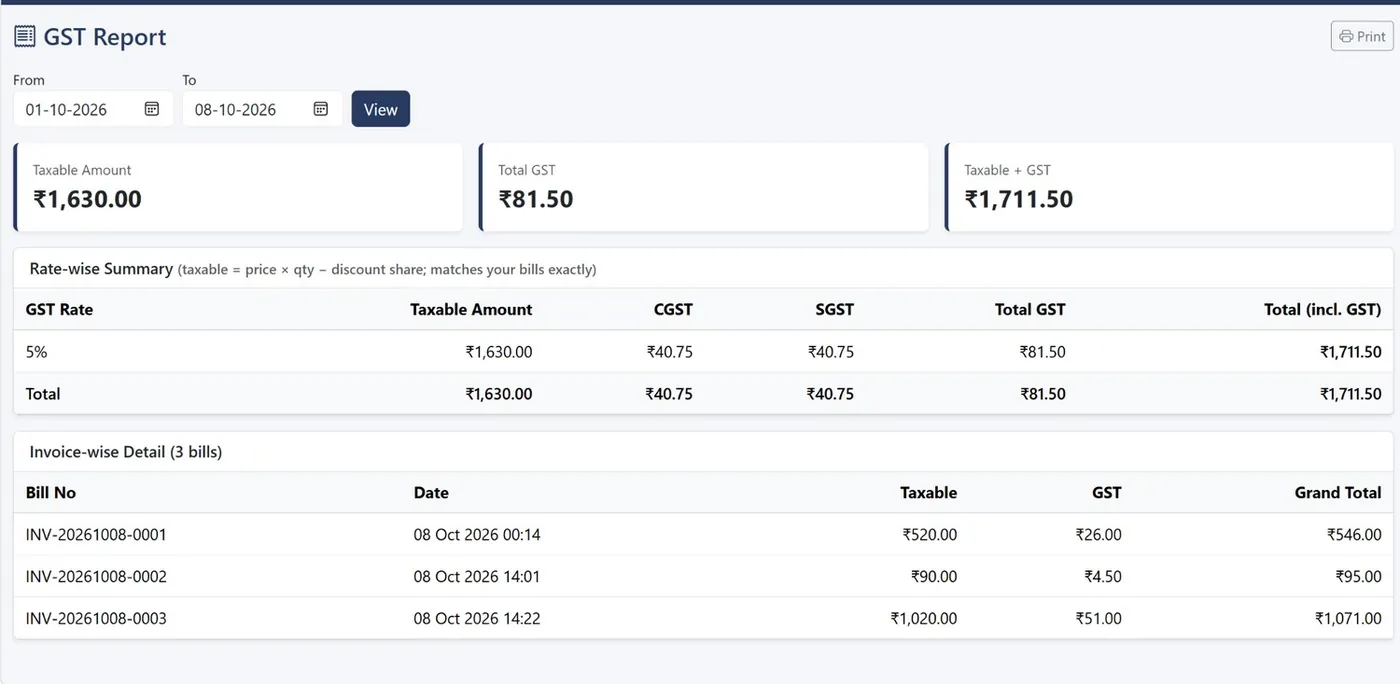Click the Total row label in rate summary
The width and height of the screenshot is (1400, 684).
coord(43,394)
